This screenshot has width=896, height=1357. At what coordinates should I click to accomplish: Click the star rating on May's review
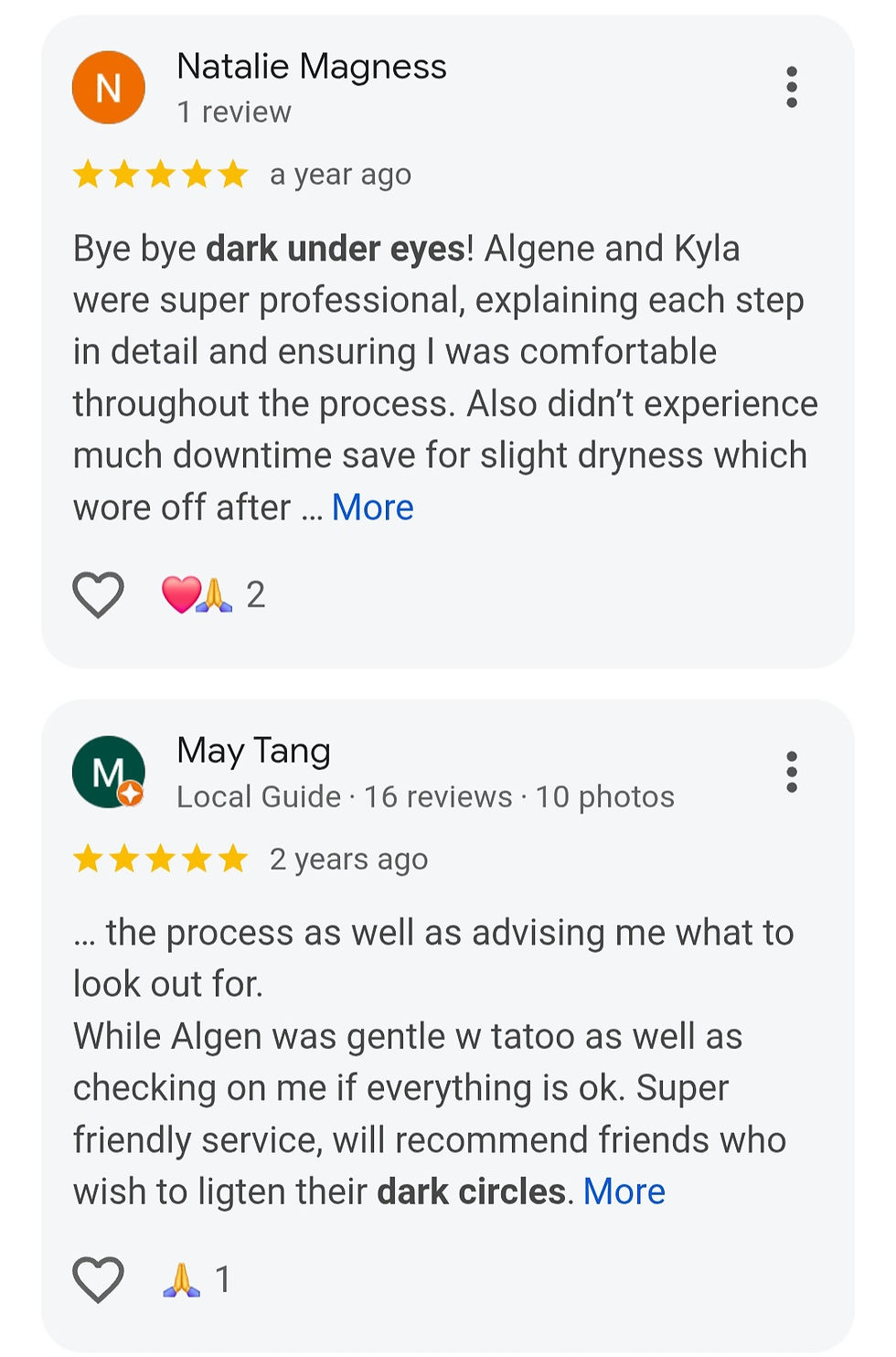[160, 859]
